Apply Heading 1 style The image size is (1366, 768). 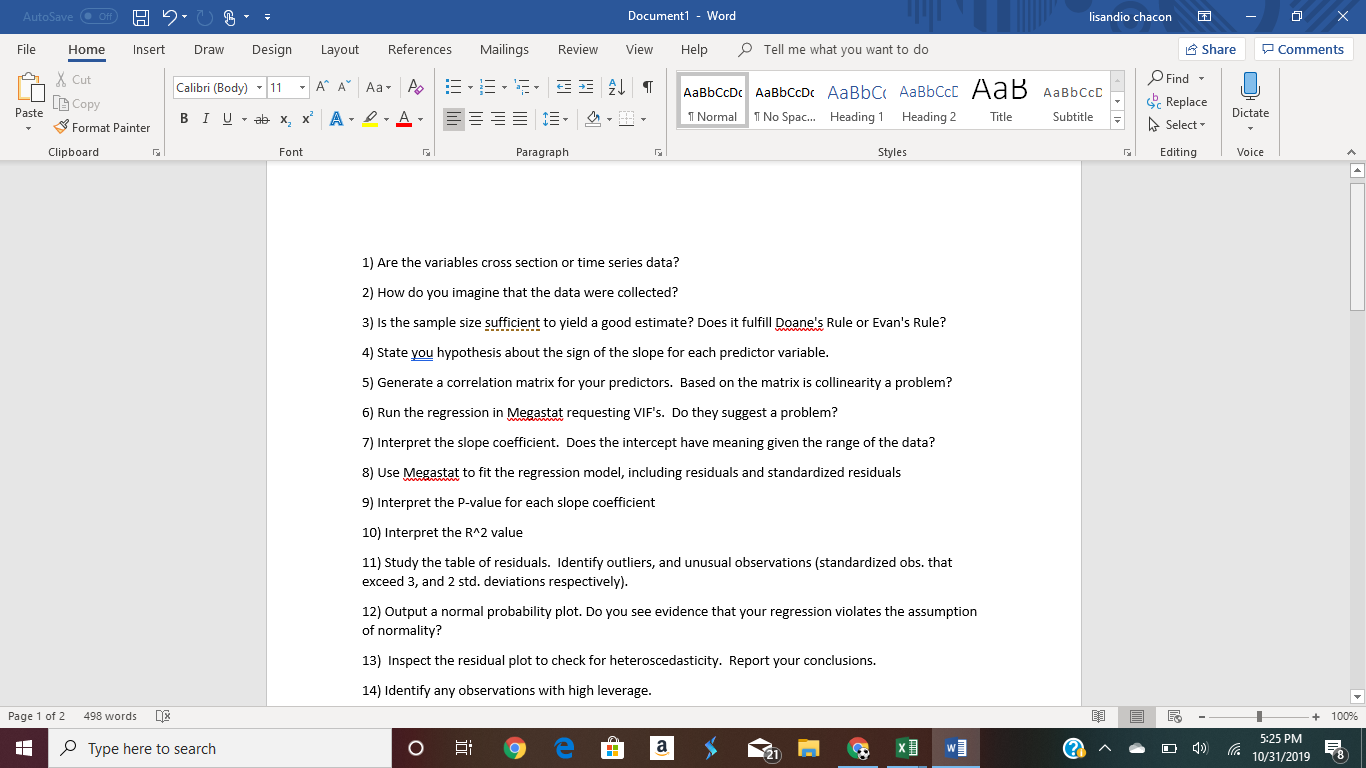856,100
